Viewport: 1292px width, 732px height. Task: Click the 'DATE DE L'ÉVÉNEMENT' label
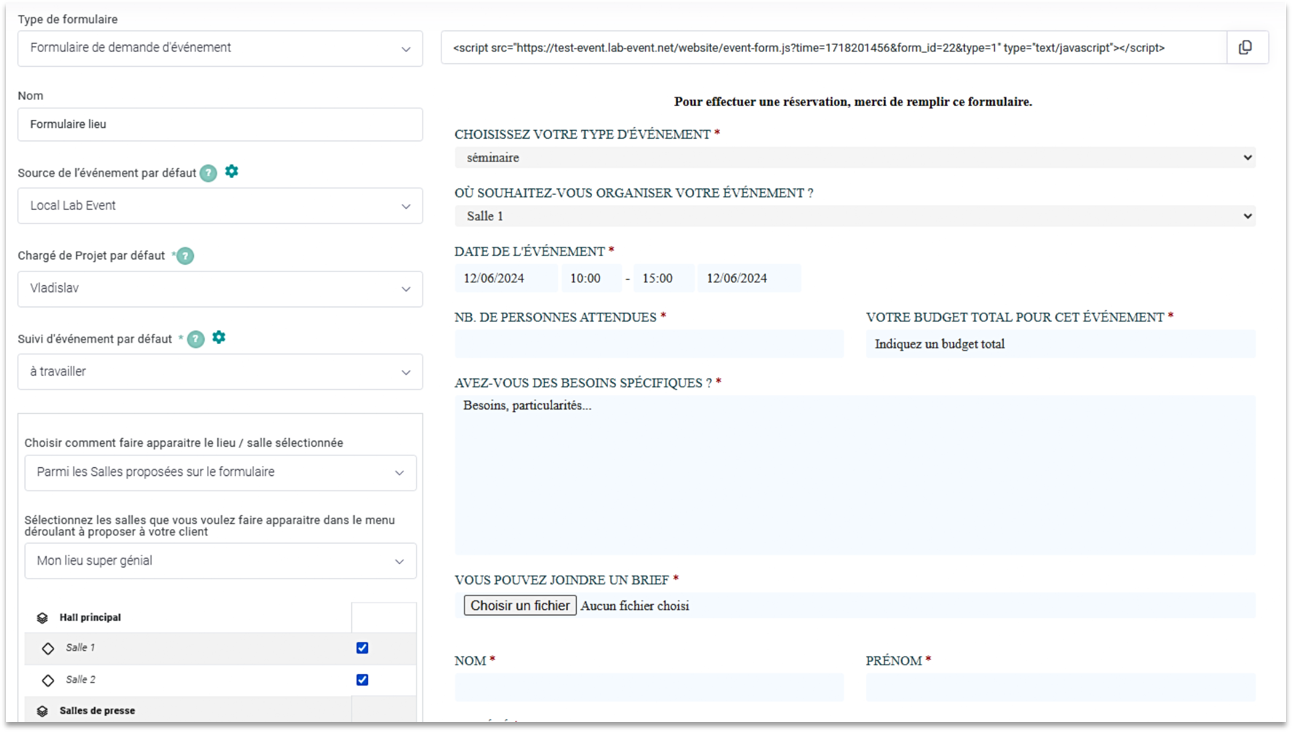tap(530, 252)
